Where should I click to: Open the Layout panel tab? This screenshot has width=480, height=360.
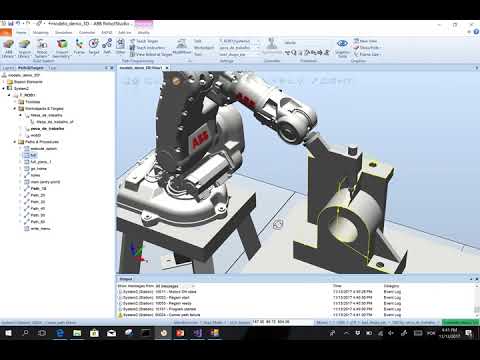[9, 68]
